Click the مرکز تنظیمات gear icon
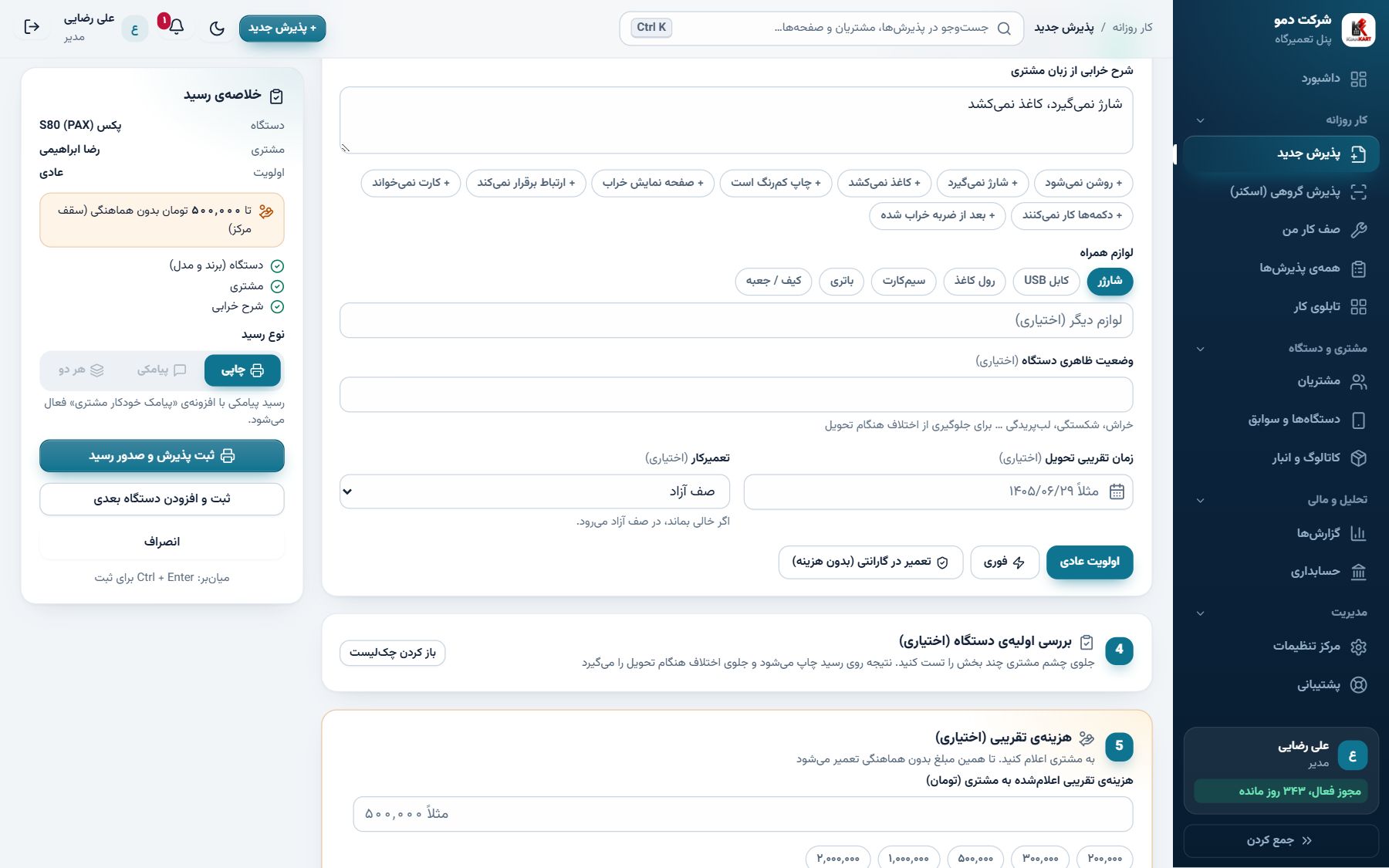Viewport: 1389px width, 868px height. (1359, 647)
